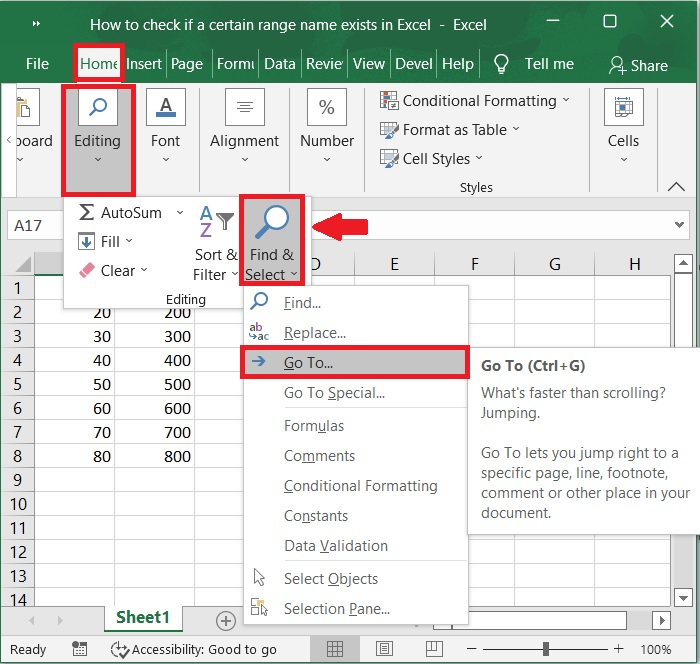Screen dimensions: 700x664
Task: Click the vertical scrollbar down arrow
Action: click(x=683, y=597)
